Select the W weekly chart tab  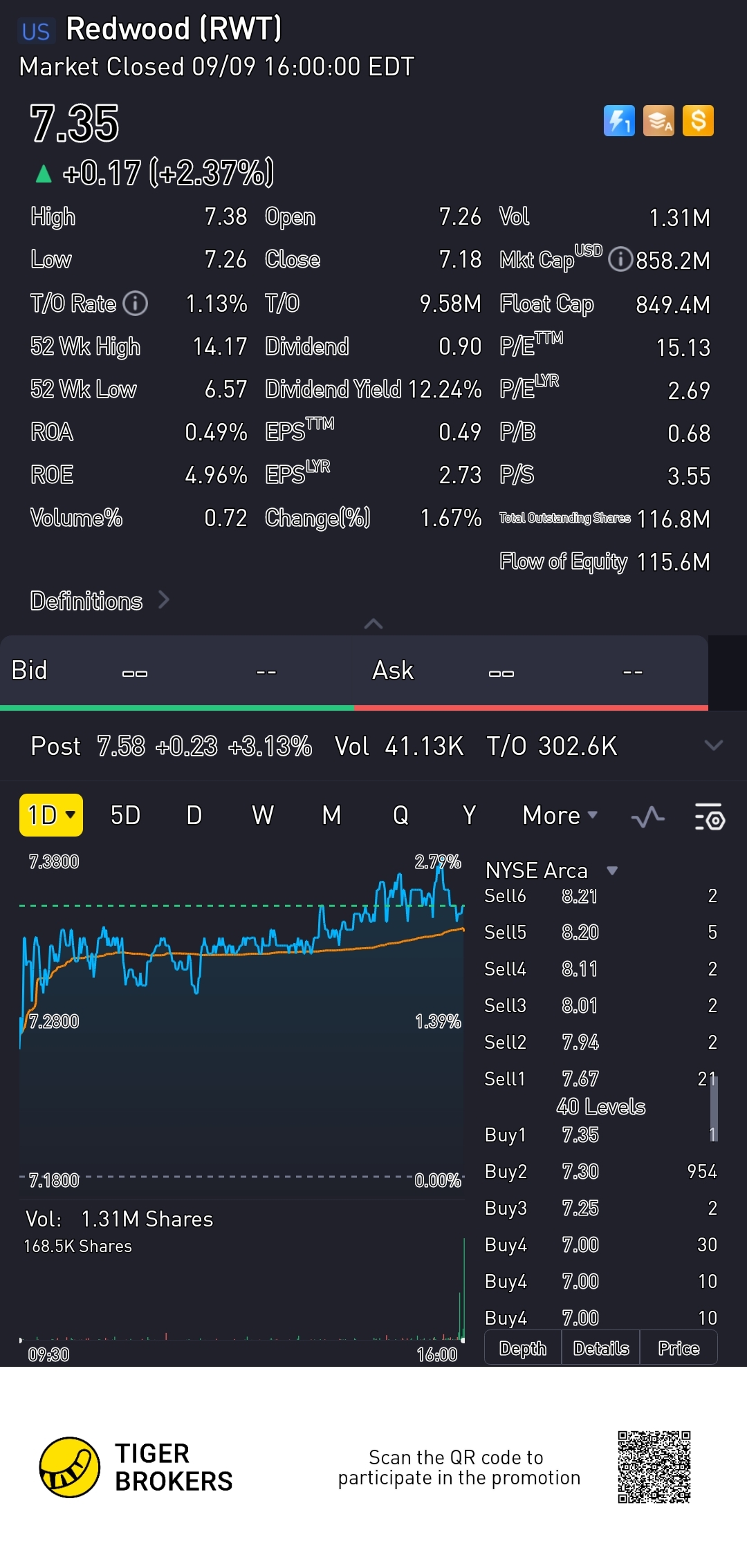point(263,816)
